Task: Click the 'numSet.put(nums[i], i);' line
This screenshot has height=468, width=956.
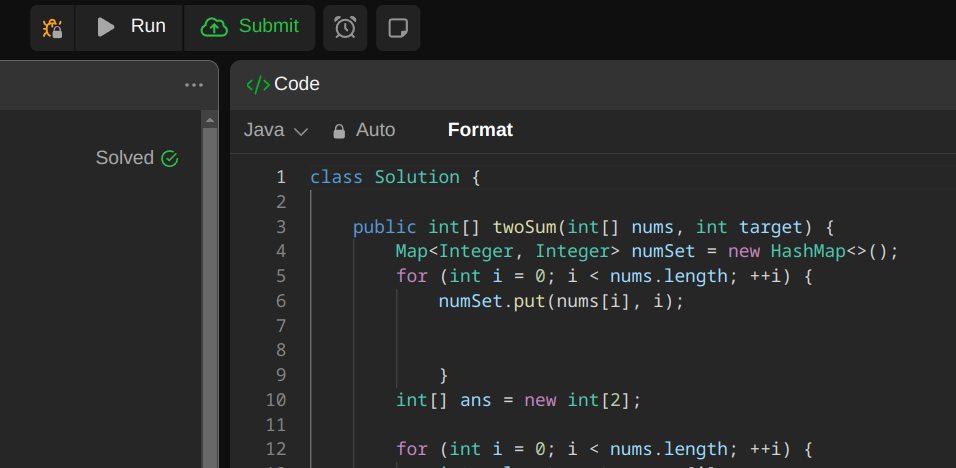Action: tap(561, 301)
